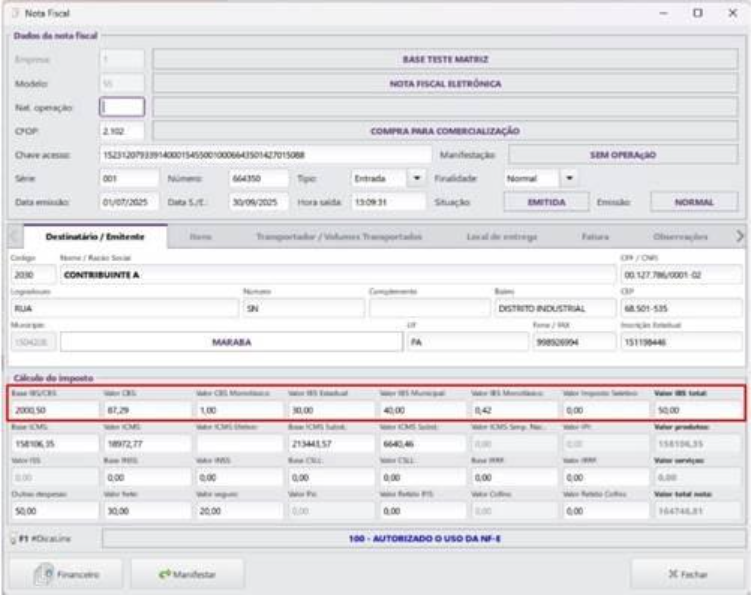Click the Fone / FAX field

pos(574,342)
